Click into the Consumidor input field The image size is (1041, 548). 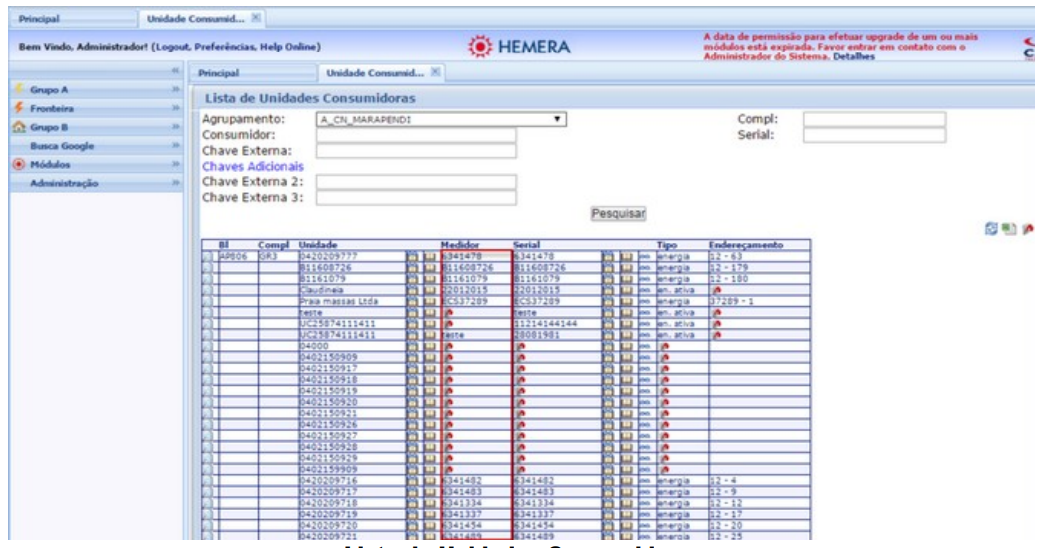click(415, 134)
